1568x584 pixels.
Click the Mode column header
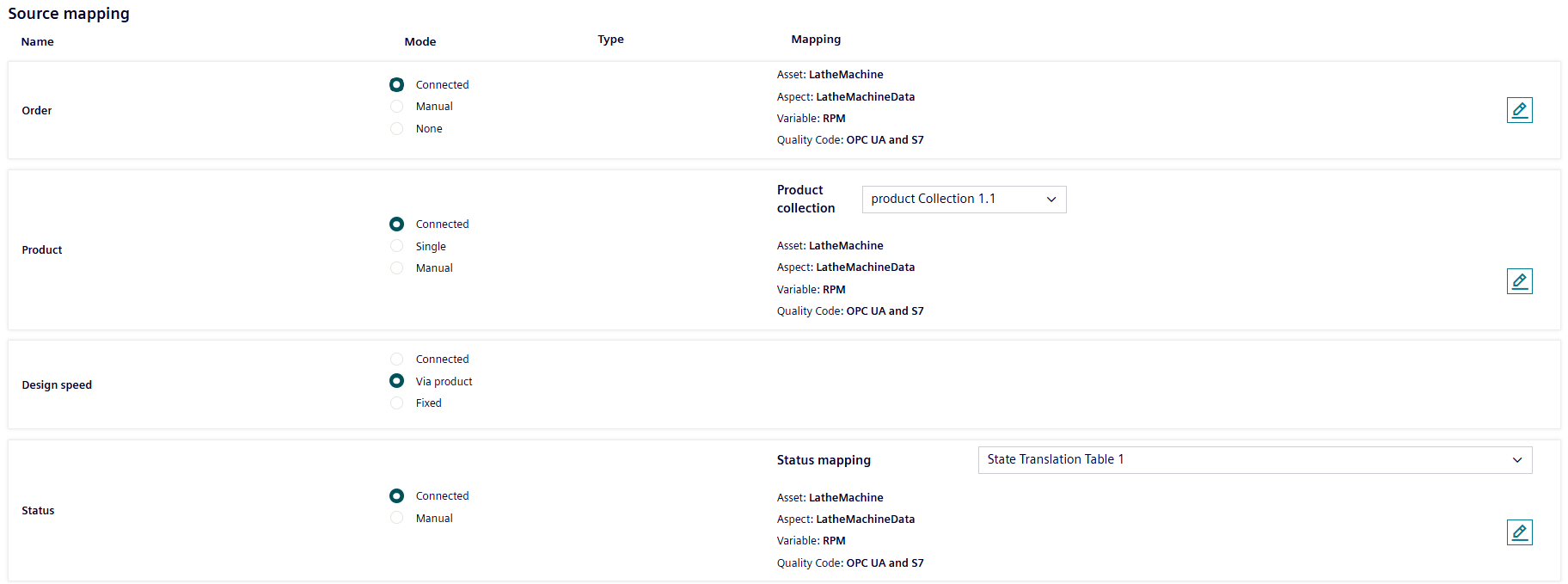[x=420, y=41]
